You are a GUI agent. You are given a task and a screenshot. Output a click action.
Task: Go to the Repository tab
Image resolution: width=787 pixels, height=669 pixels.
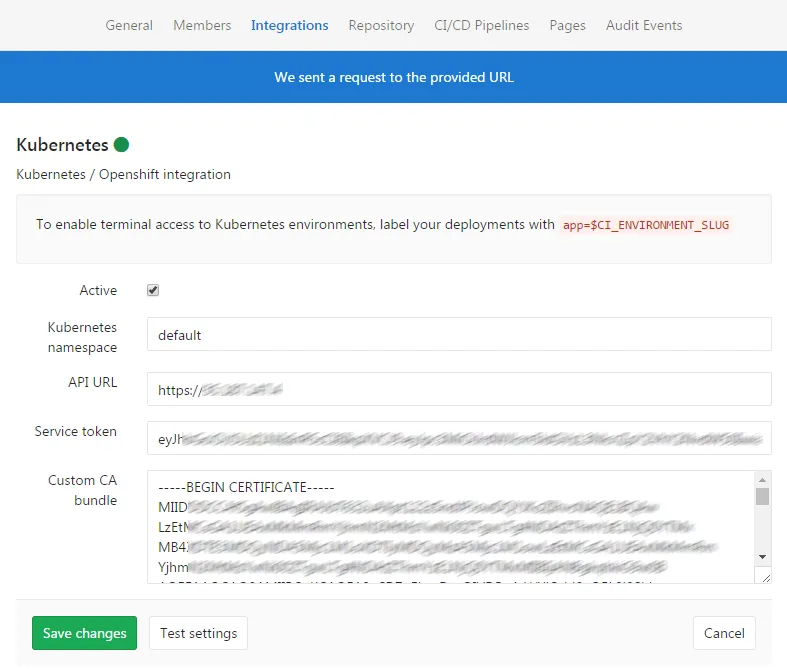click(x=381, y=25)
